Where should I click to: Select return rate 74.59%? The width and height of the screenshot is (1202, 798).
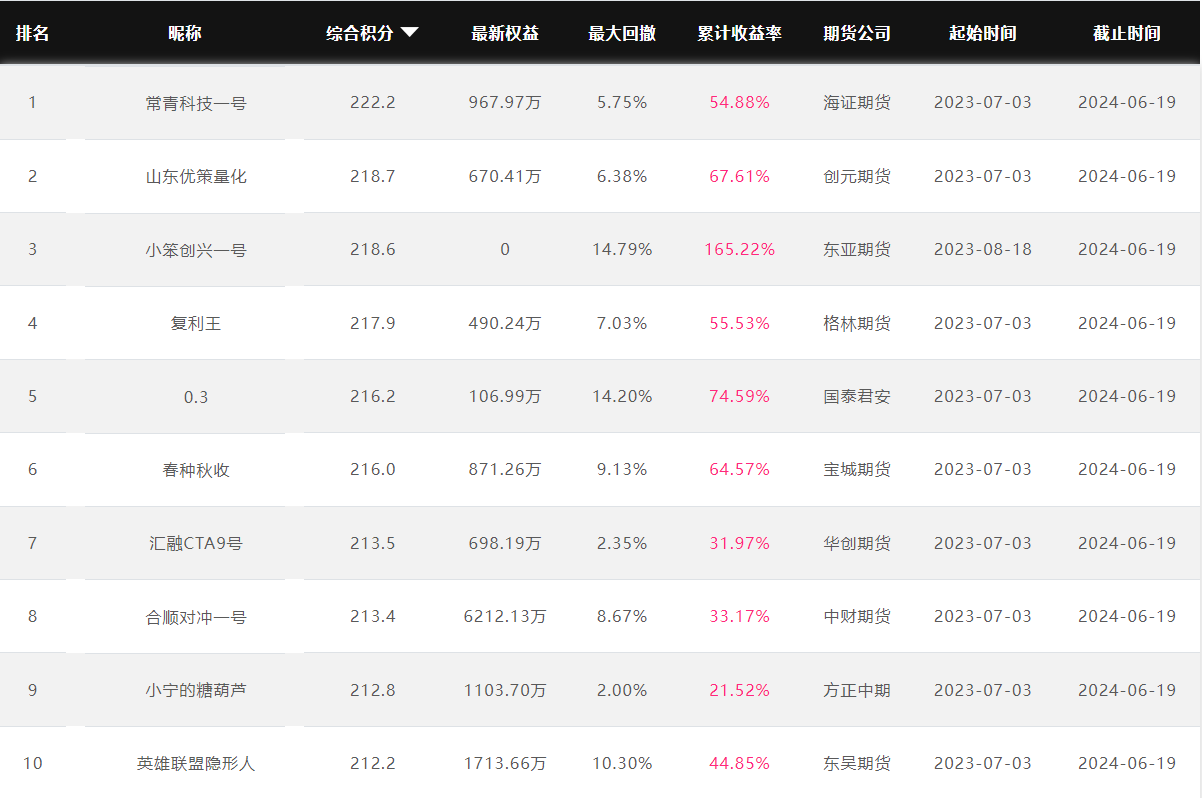740,396
